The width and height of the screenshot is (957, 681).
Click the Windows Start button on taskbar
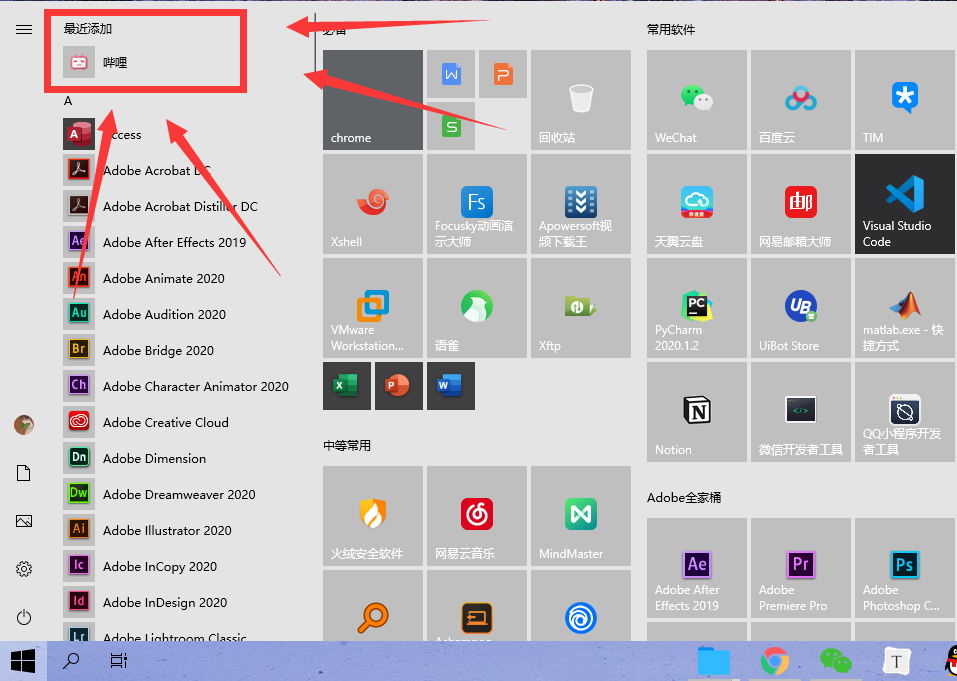tap(23, 661)
